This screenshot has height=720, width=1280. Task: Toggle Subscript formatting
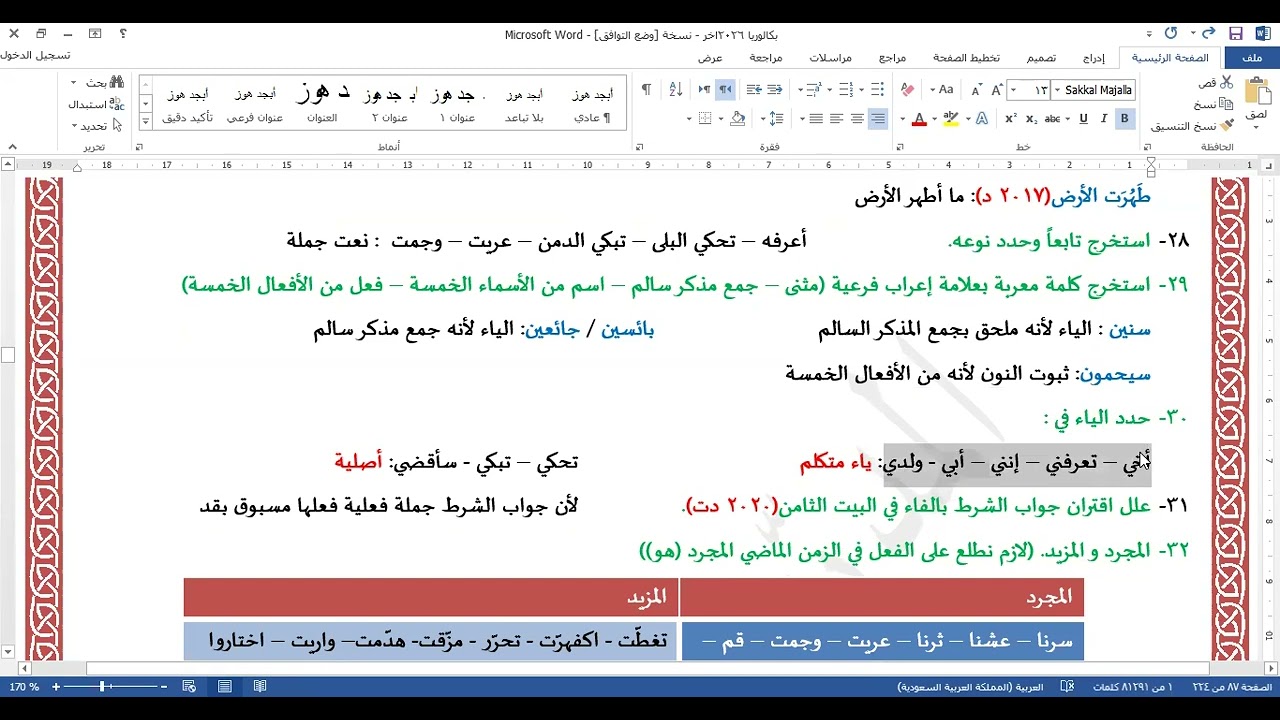click(x=1032, y=119)
